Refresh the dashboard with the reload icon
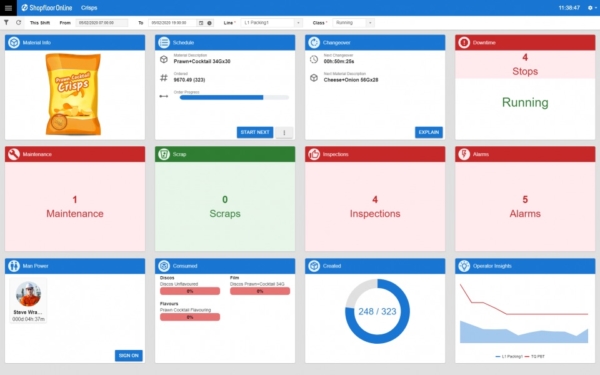Image resolution: width=600 pixels, height=375 pixels. pyautogui.click(x=18, y=23)
